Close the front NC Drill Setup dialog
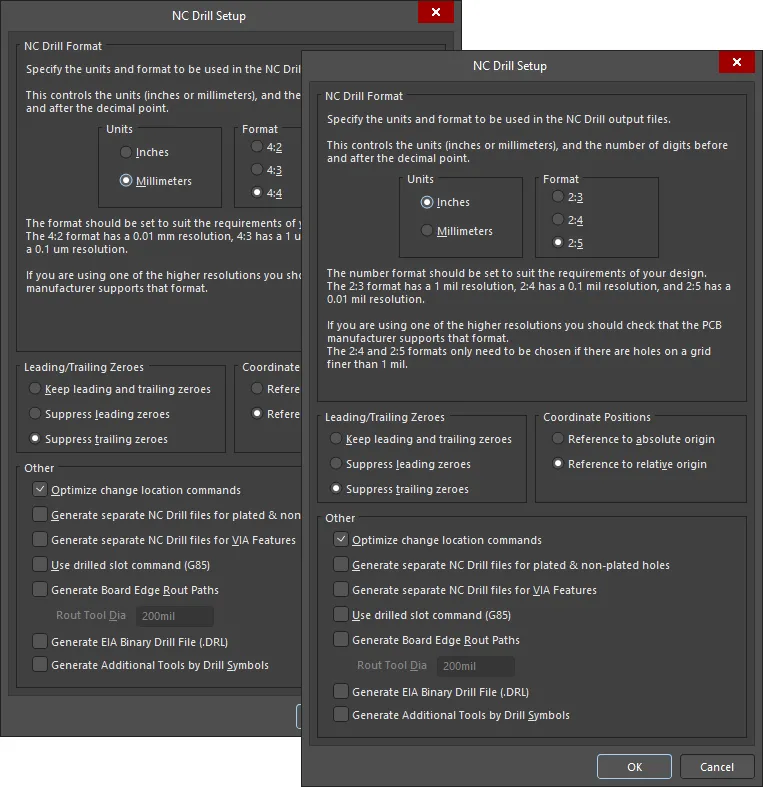 736,62
